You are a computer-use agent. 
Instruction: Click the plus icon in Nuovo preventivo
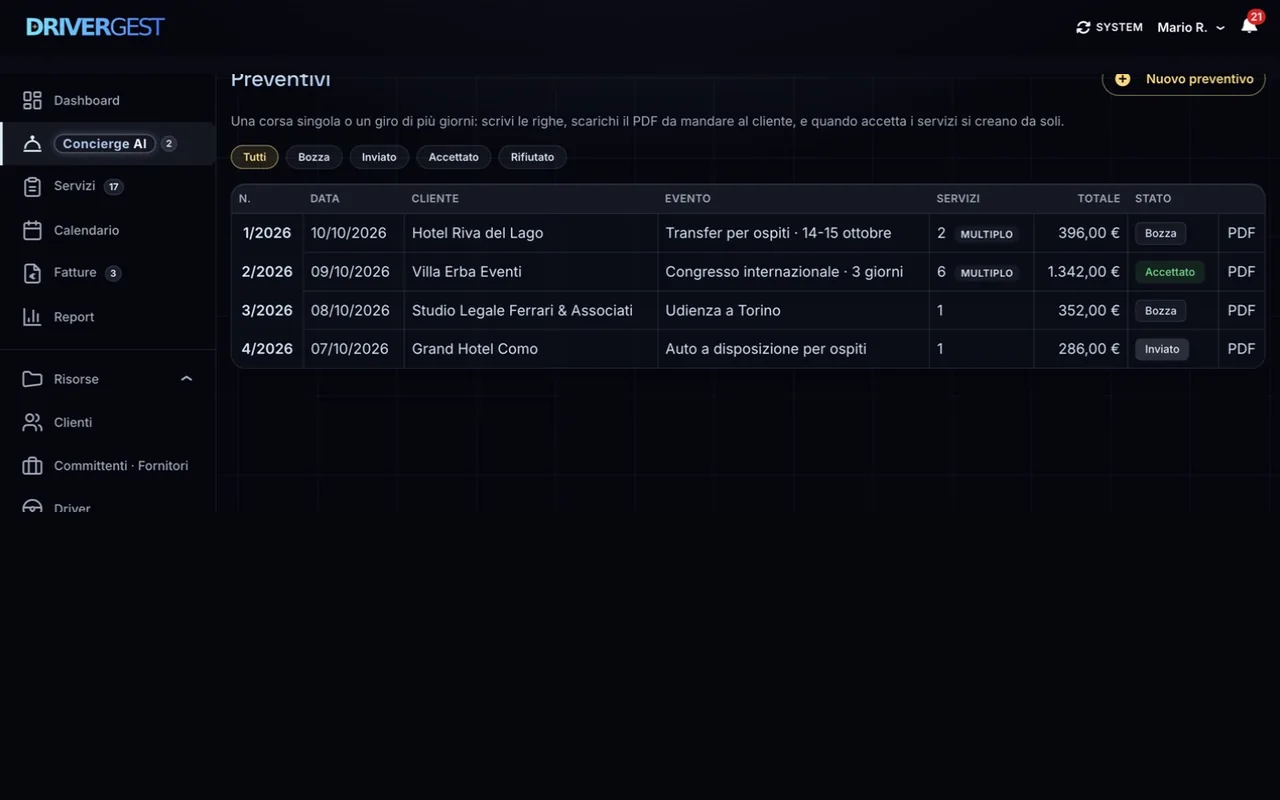click(x=1123, y=79)
